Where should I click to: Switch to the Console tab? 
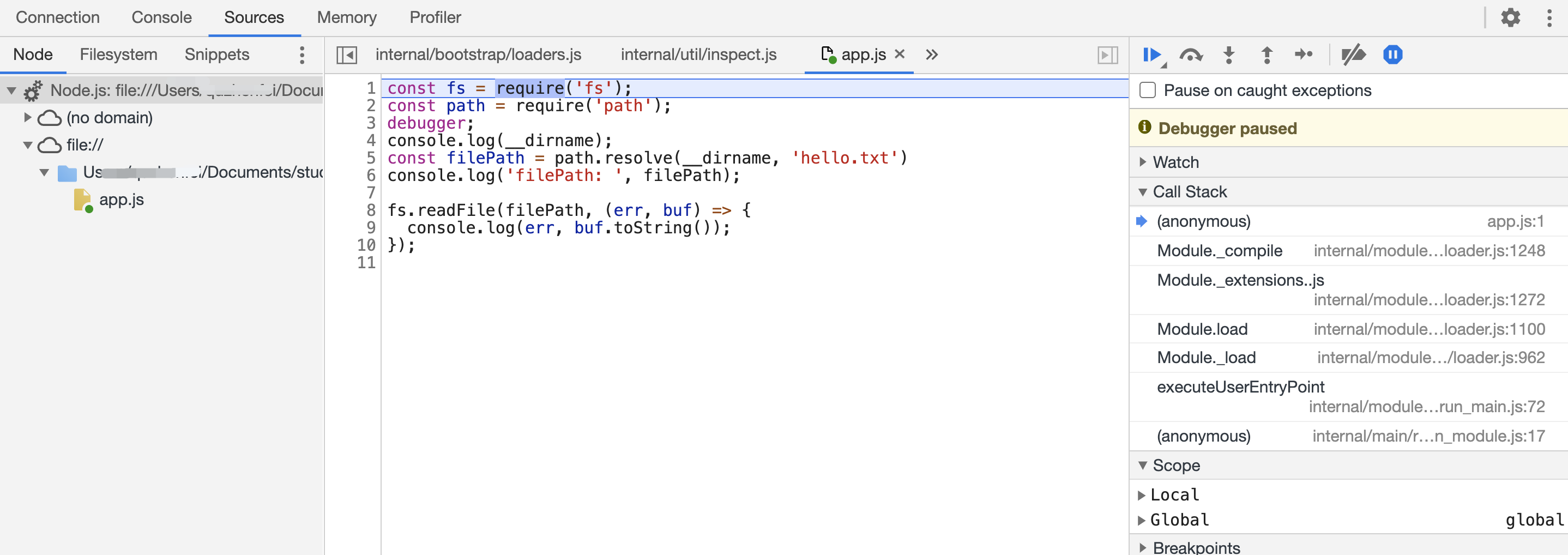click(161, 17)
